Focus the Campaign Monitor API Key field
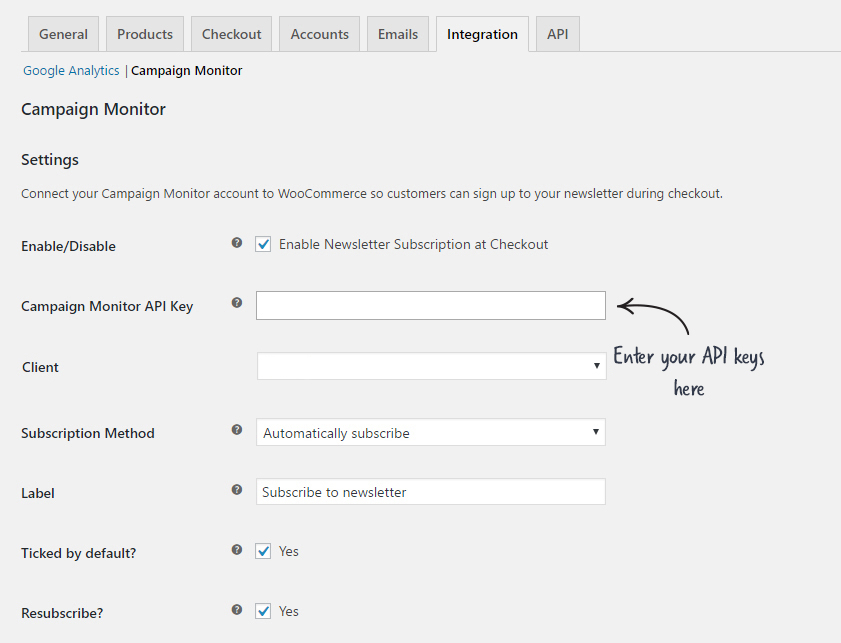The image size is (841, 643). 431,306
